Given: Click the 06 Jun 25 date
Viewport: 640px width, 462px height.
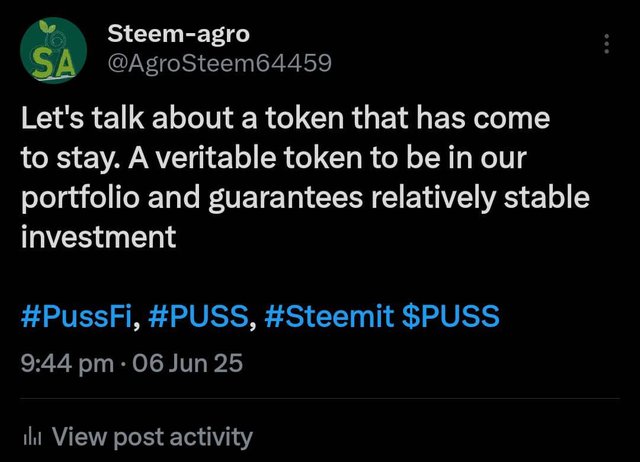Looking at the screenshot, I should click(x=187, y=362).
